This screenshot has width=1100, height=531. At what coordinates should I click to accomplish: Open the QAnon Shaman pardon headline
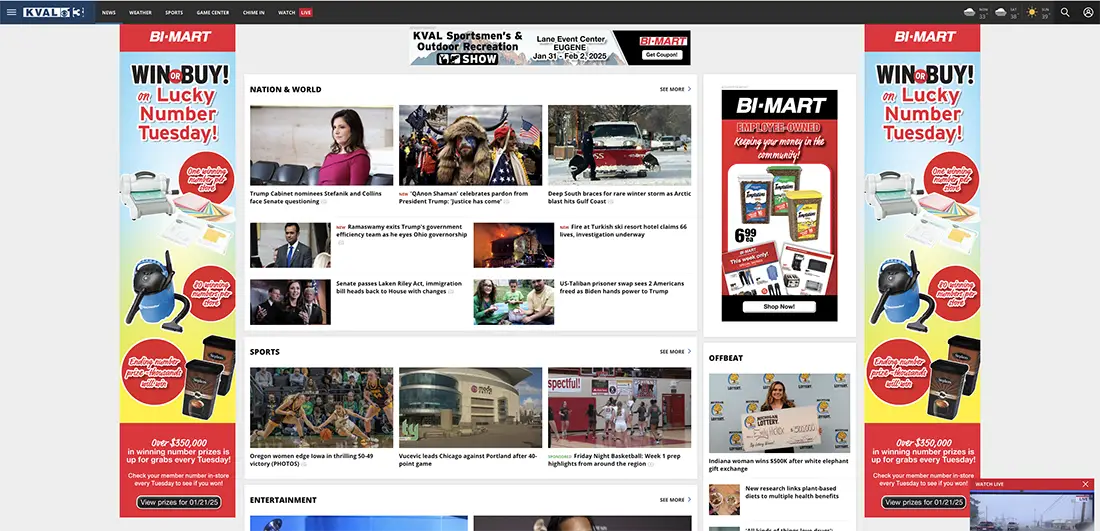click(x=464, y=197)
